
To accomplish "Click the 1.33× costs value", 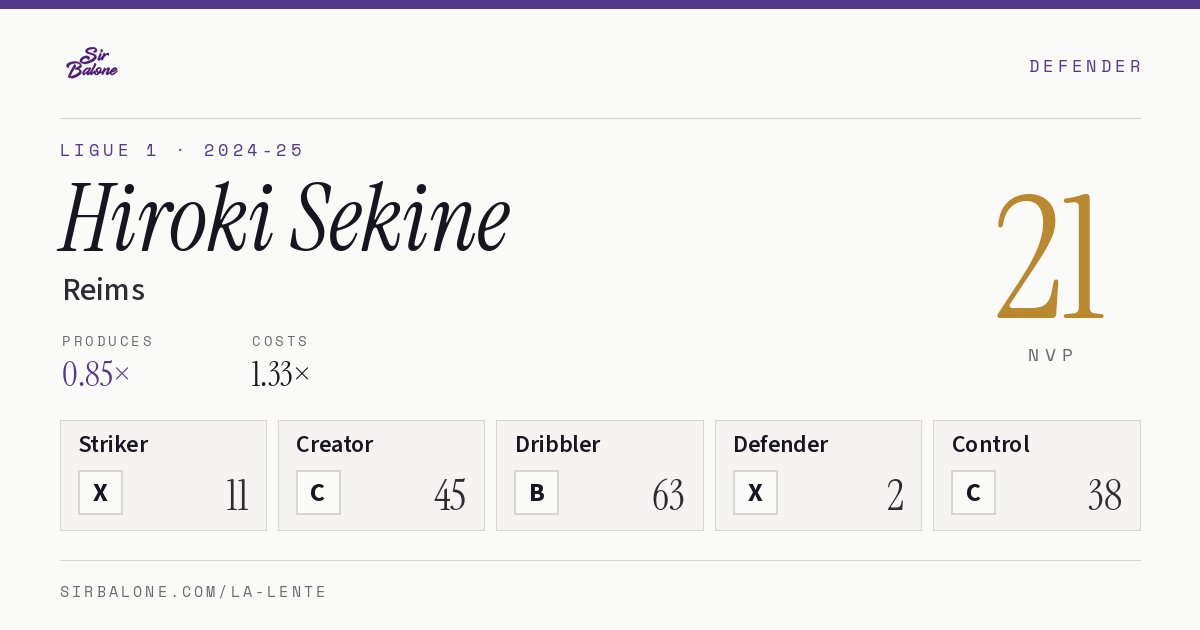I will pos(281,374).
